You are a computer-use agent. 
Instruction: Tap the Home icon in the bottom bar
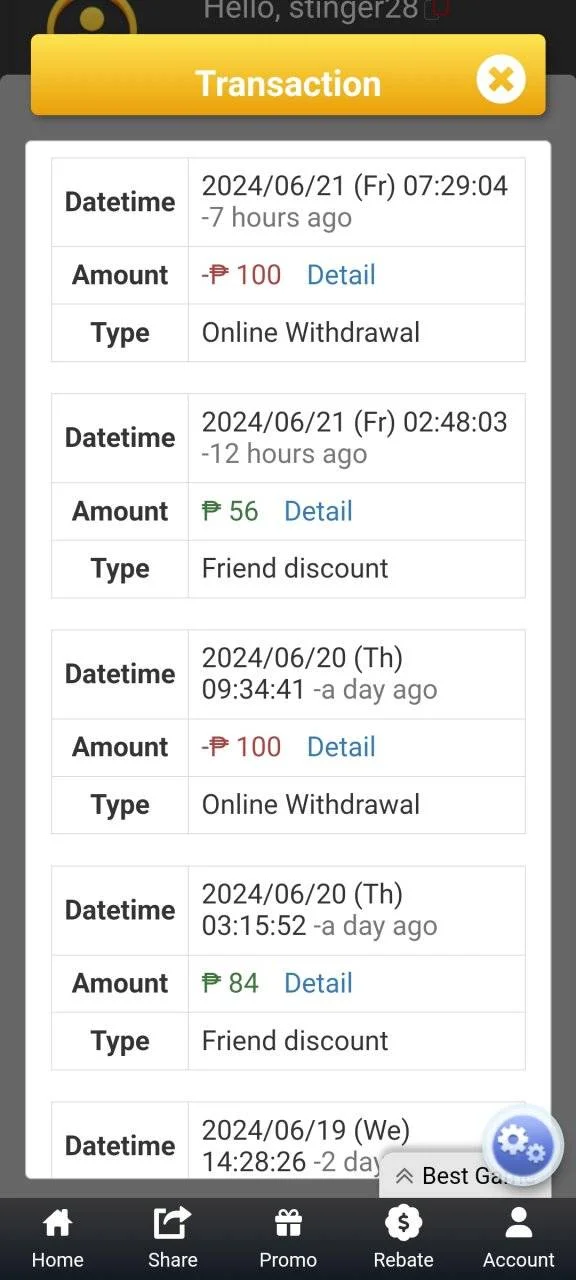click(57, 1223)
